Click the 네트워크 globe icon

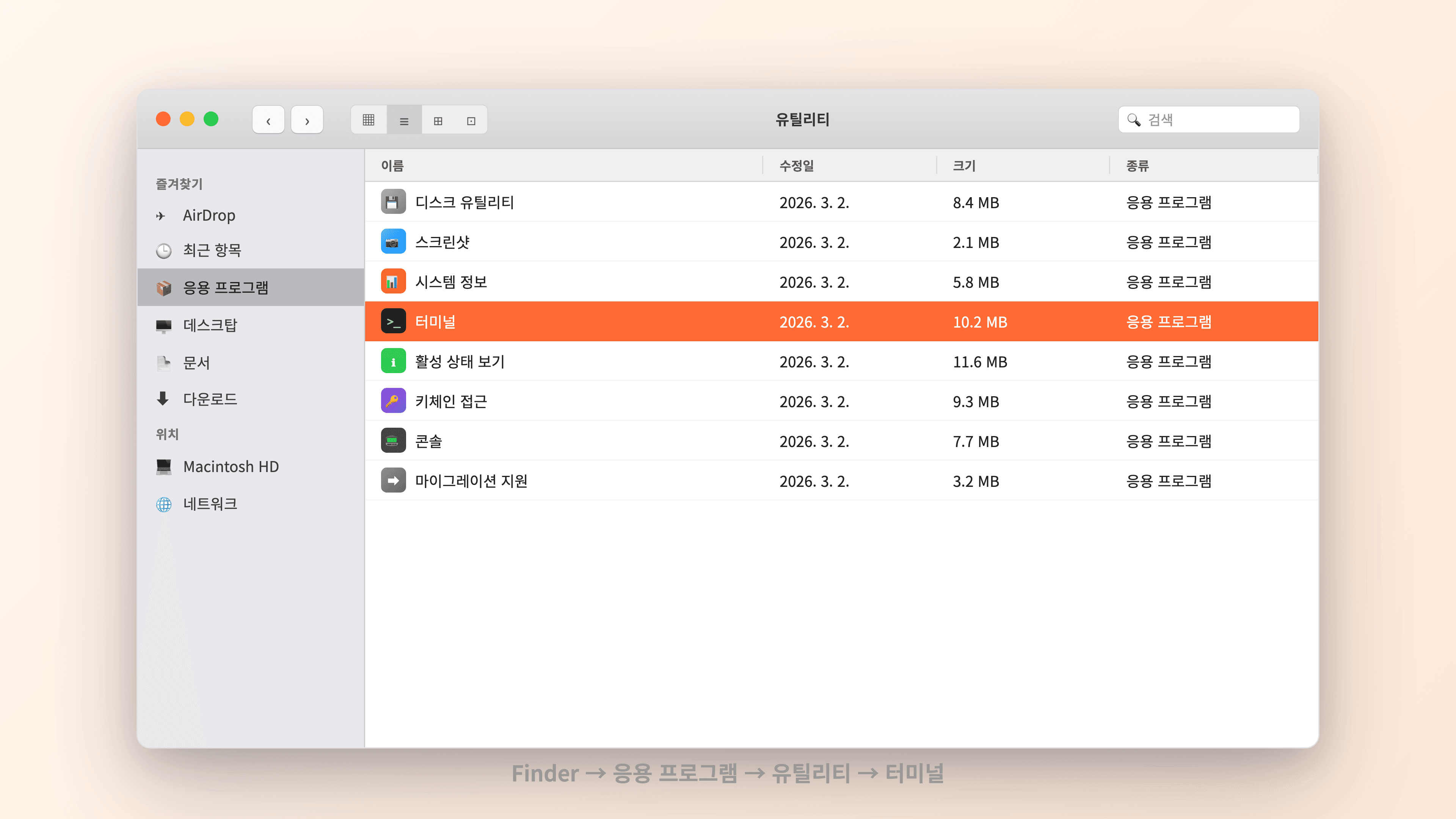pos(163,504)
